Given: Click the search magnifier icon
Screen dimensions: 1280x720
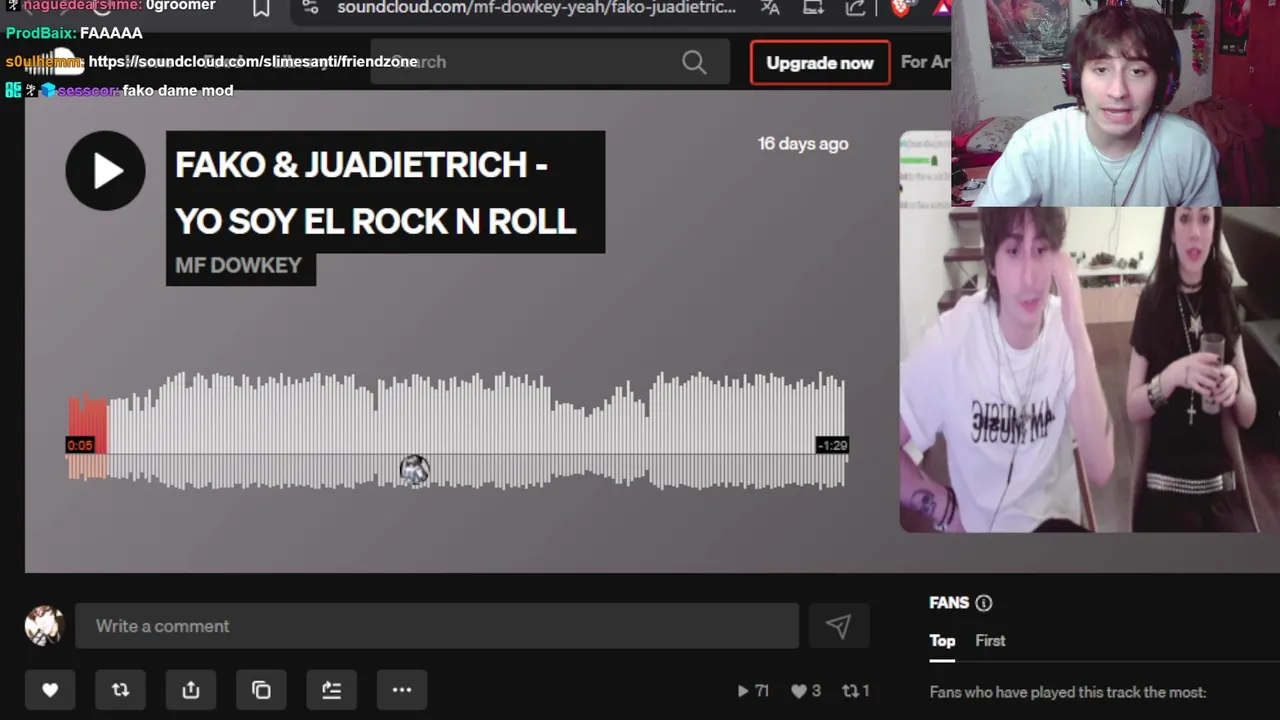Looking at the screenshot, I should click(694, 62).
